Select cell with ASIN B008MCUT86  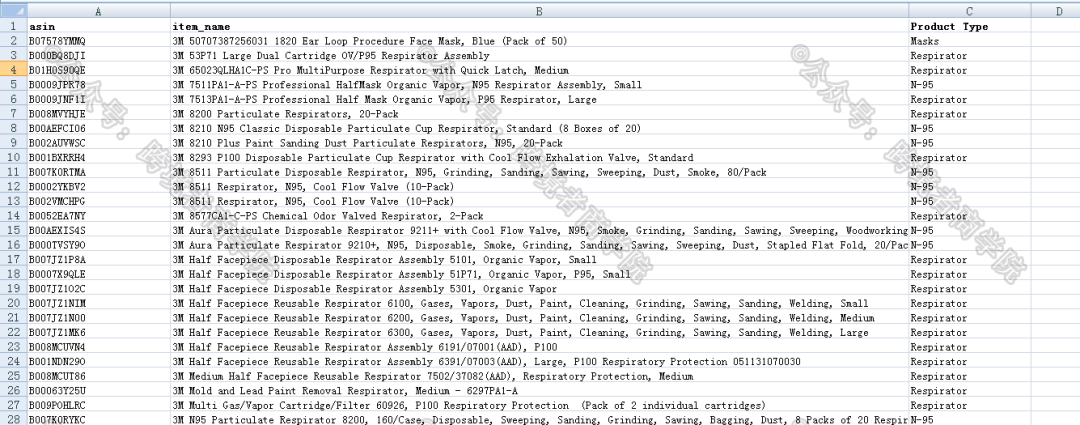[x=99, y=376]
